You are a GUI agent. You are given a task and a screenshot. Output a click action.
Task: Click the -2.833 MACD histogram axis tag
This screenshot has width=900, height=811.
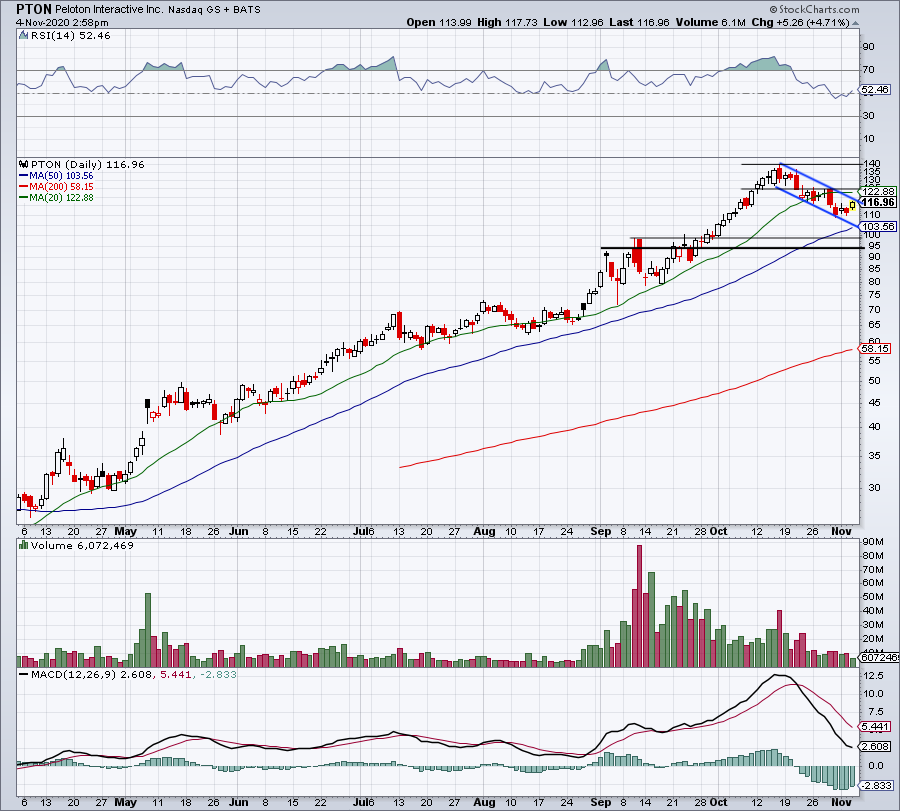pyautogui.click(x=877, y=785)
